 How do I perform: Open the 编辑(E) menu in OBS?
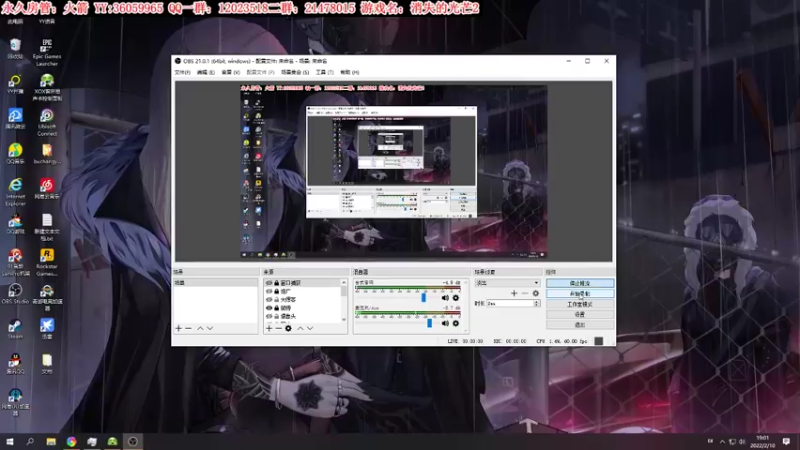[206, 72]
